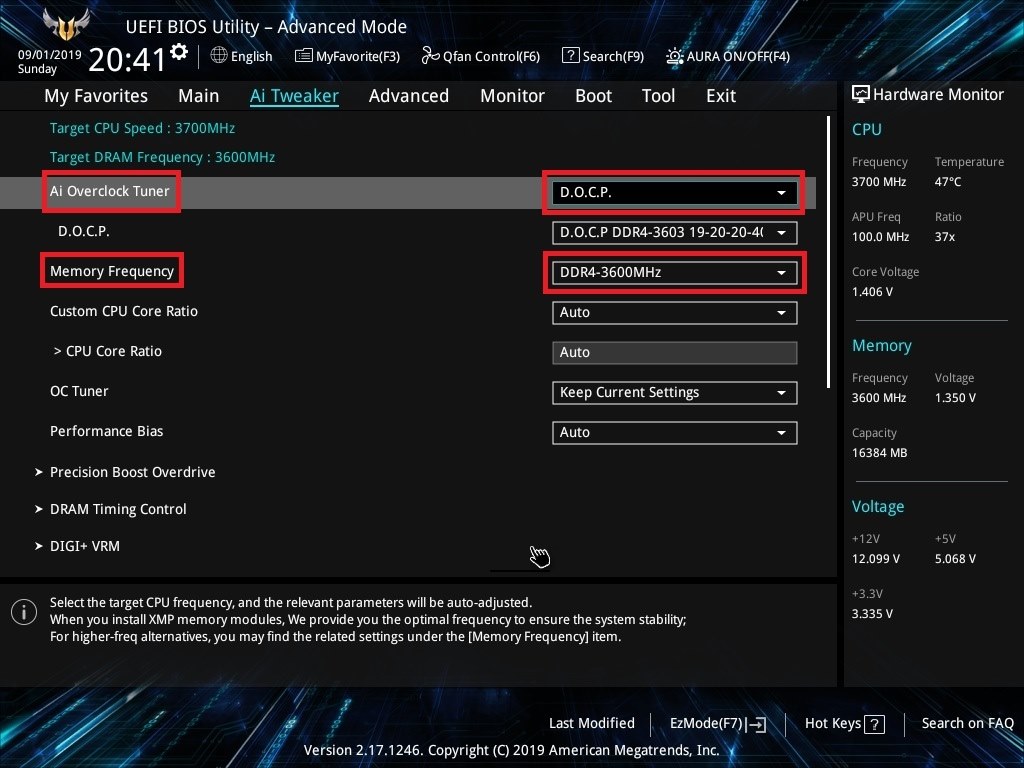Image resolution: width=1024 pixels, height=768 pixels.
Task: Click the Hot Keys question mark icon
Action: (x=874, y=724)
